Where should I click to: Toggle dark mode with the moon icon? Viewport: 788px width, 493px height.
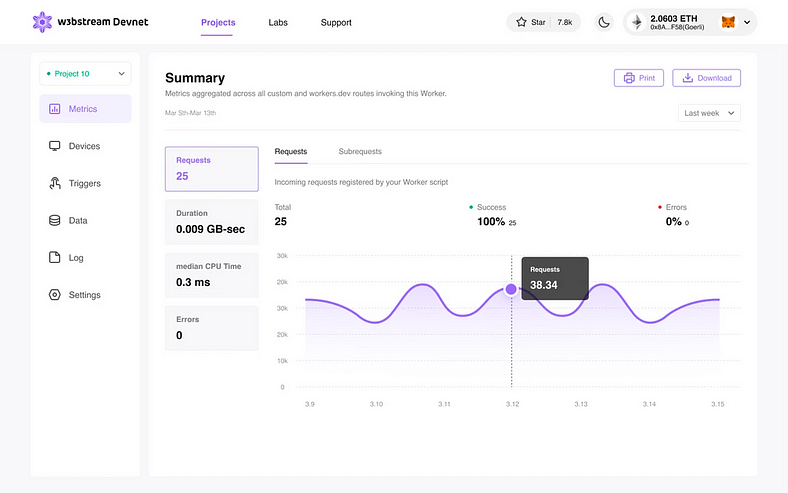604,22
